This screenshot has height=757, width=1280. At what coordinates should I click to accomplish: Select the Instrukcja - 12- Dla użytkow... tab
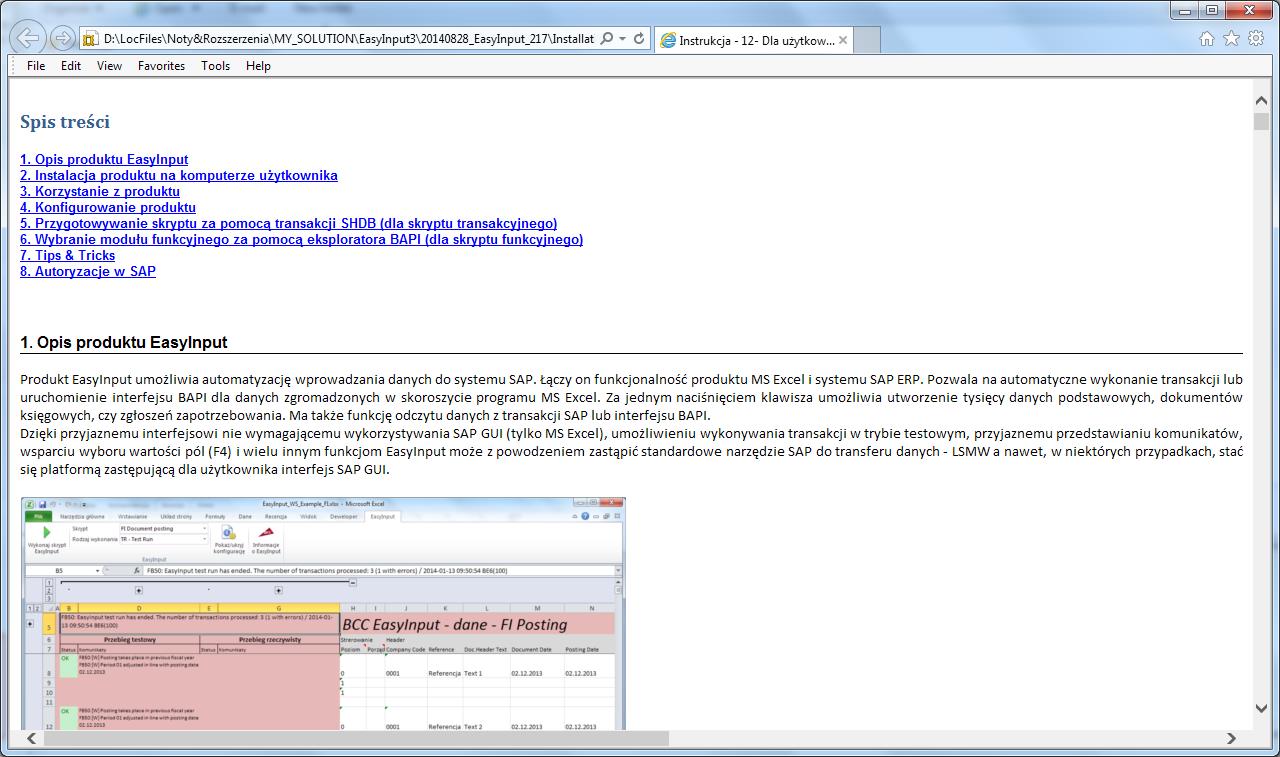click(755, 41)
